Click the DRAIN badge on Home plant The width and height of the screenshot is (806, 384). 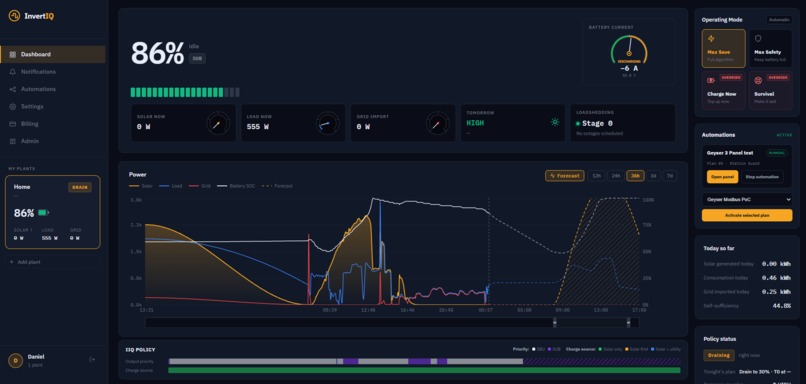[80, 188]
